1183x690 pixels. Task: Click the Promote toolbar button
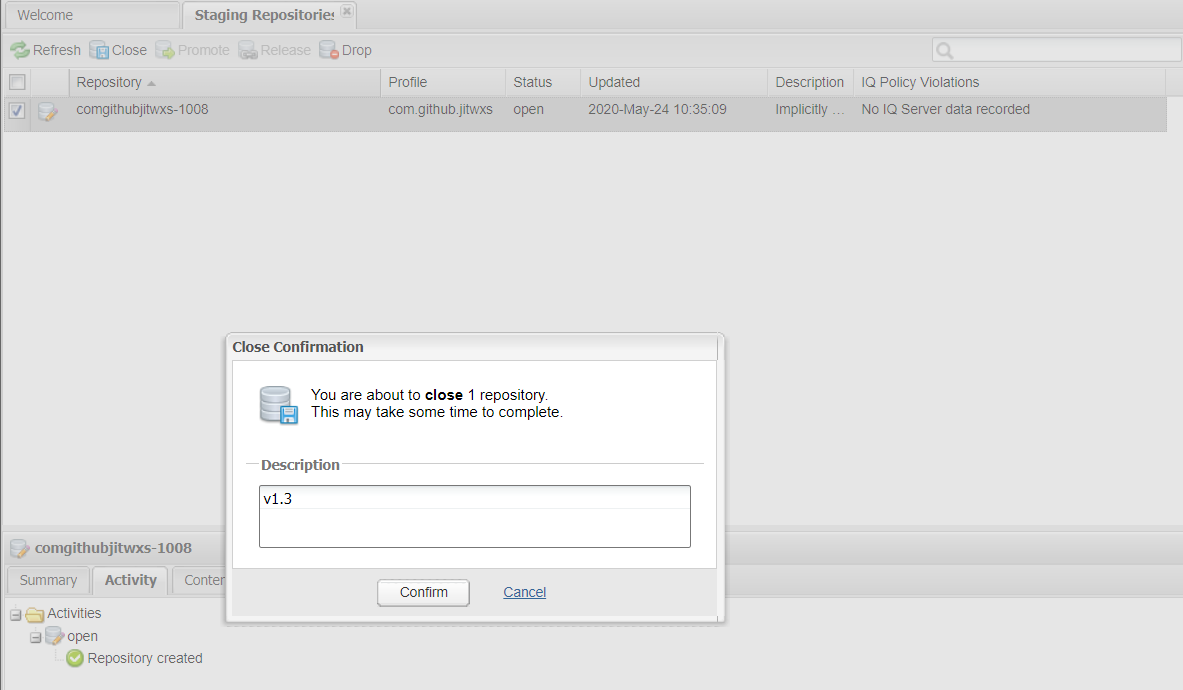click(192, 51)
